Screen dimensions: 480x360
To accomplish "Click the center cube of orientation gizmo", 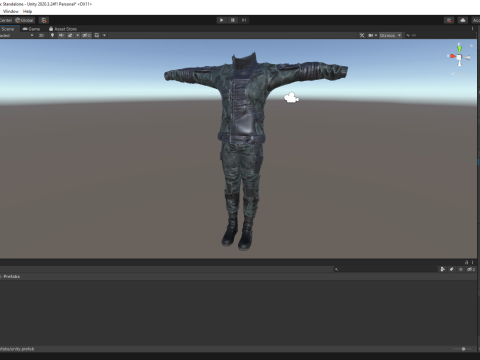I will pyautogui.click(x=459, y=58).
